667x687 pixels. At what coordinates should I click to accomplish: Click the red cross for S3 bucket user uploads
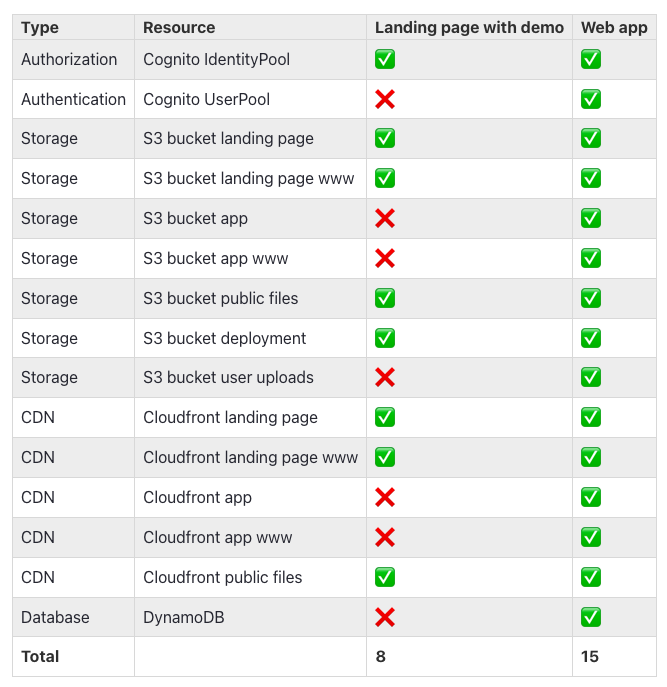coord(385,377)
